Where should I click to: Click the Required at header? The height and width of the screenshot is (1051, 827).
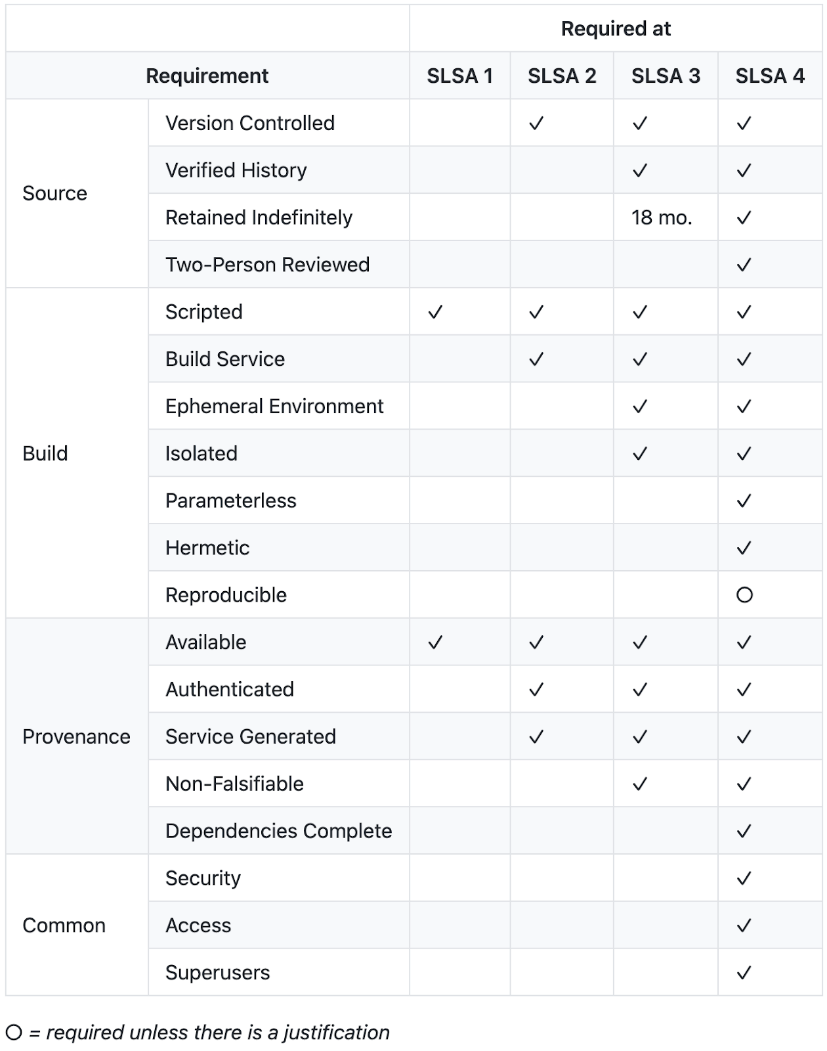[616, 29]
